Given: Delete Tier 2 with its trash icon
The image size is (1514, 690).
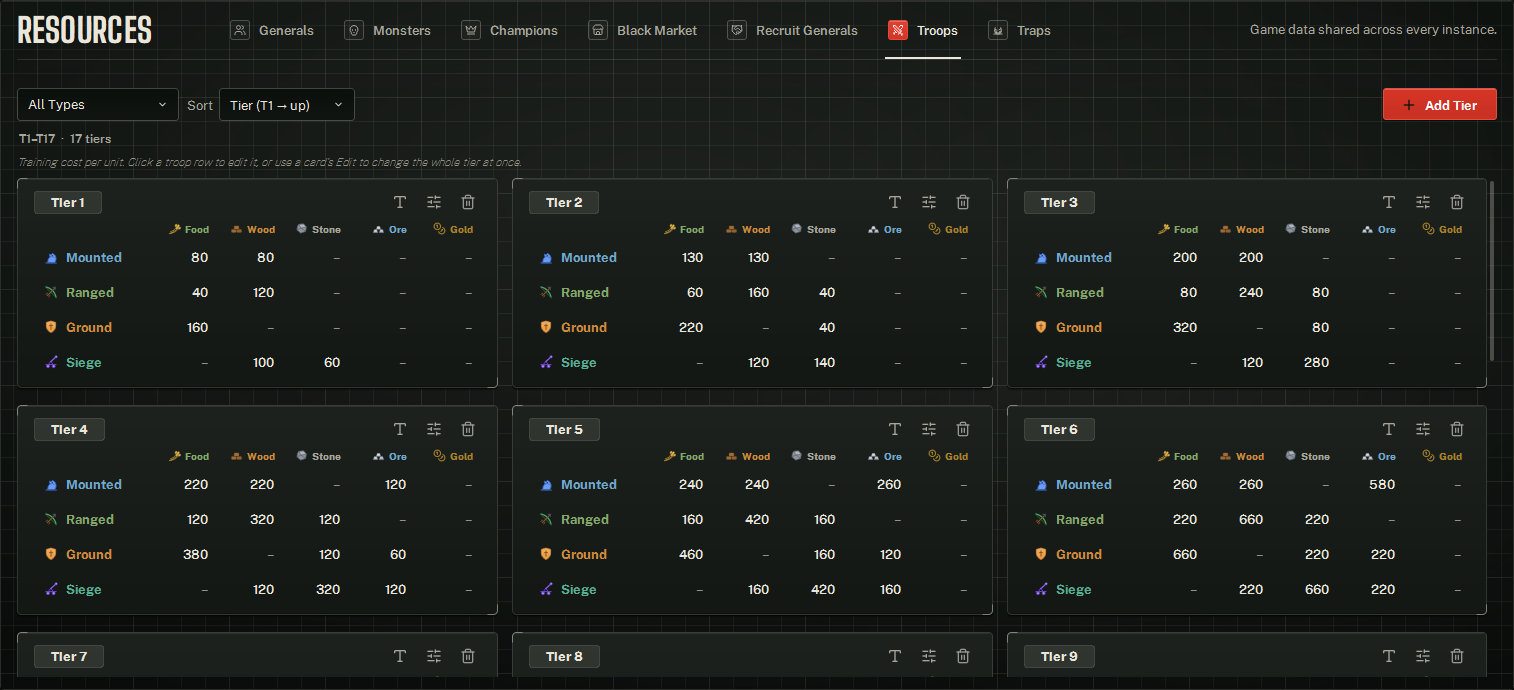Looking at the screenshot, I should 963,202.
